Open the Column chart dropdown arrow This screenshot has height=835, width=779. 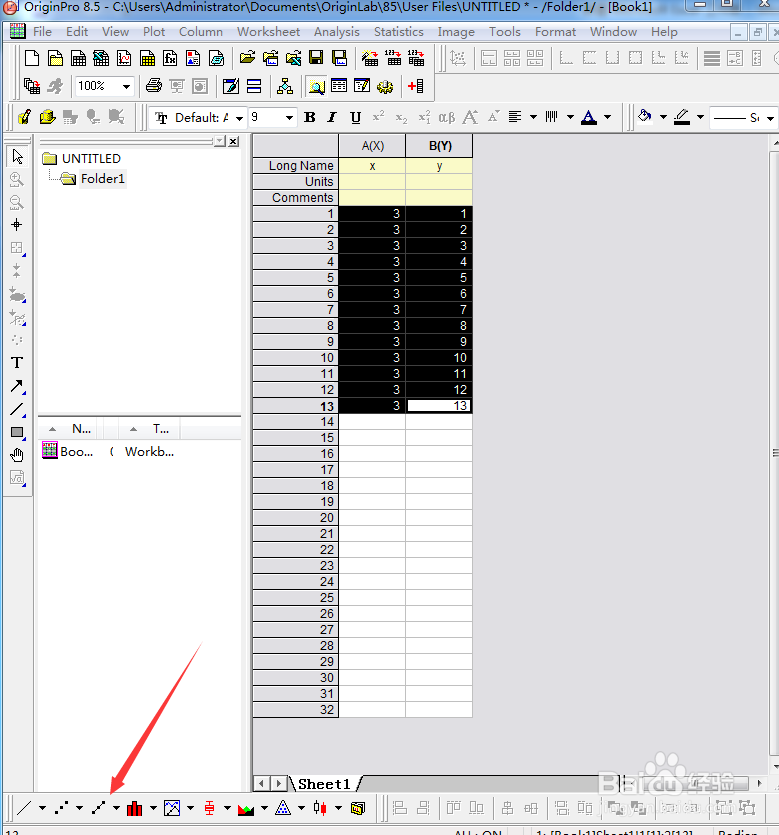[x=153, y=808]
